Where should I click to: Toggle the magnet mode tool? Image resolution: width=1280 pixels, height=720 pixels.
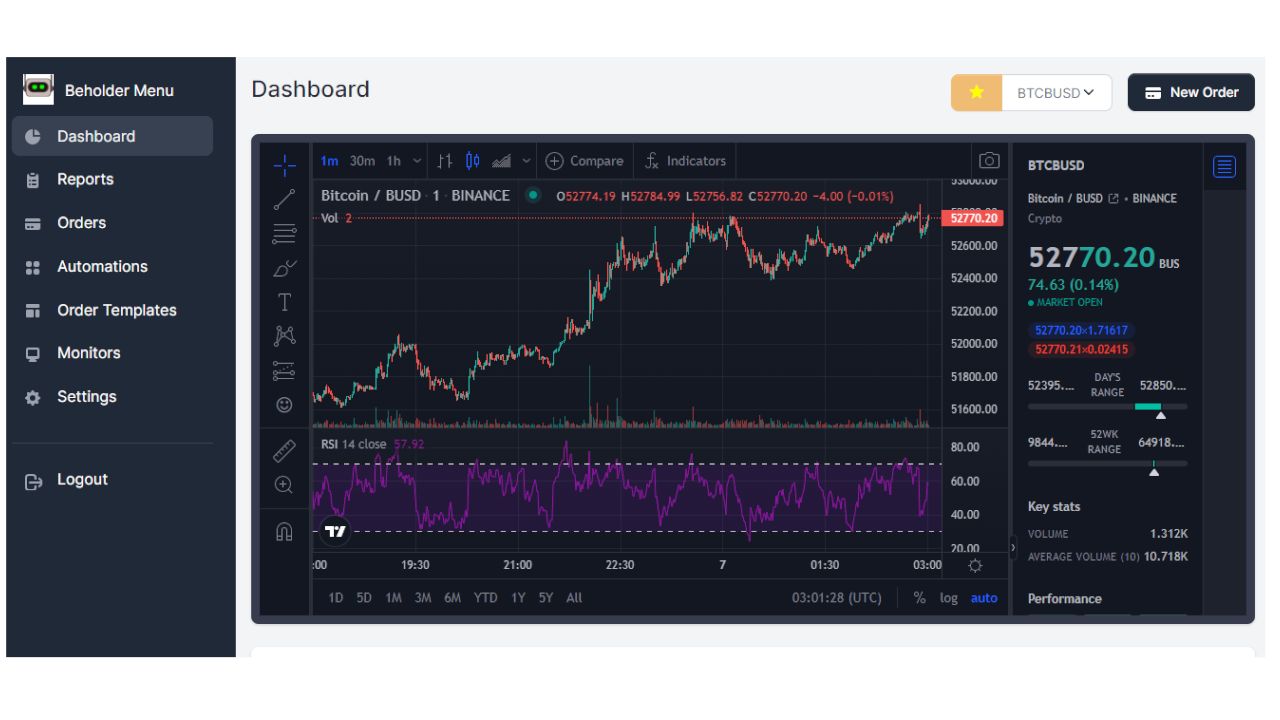pos(284,532)
